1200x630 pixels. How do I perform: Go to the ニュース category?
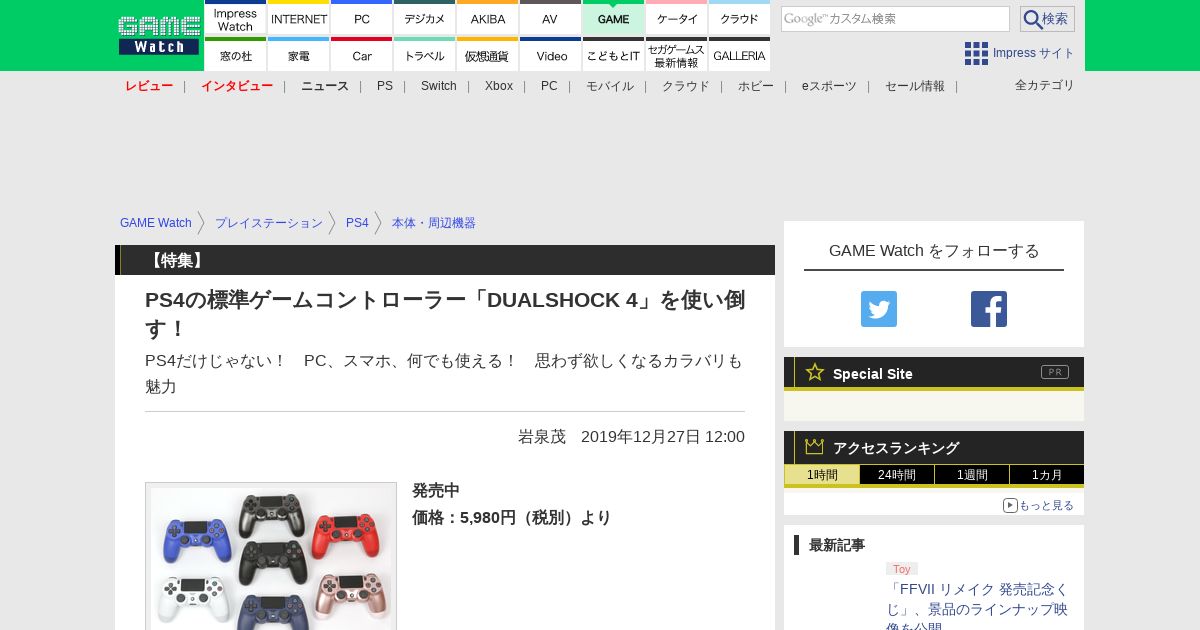(325, 86)
